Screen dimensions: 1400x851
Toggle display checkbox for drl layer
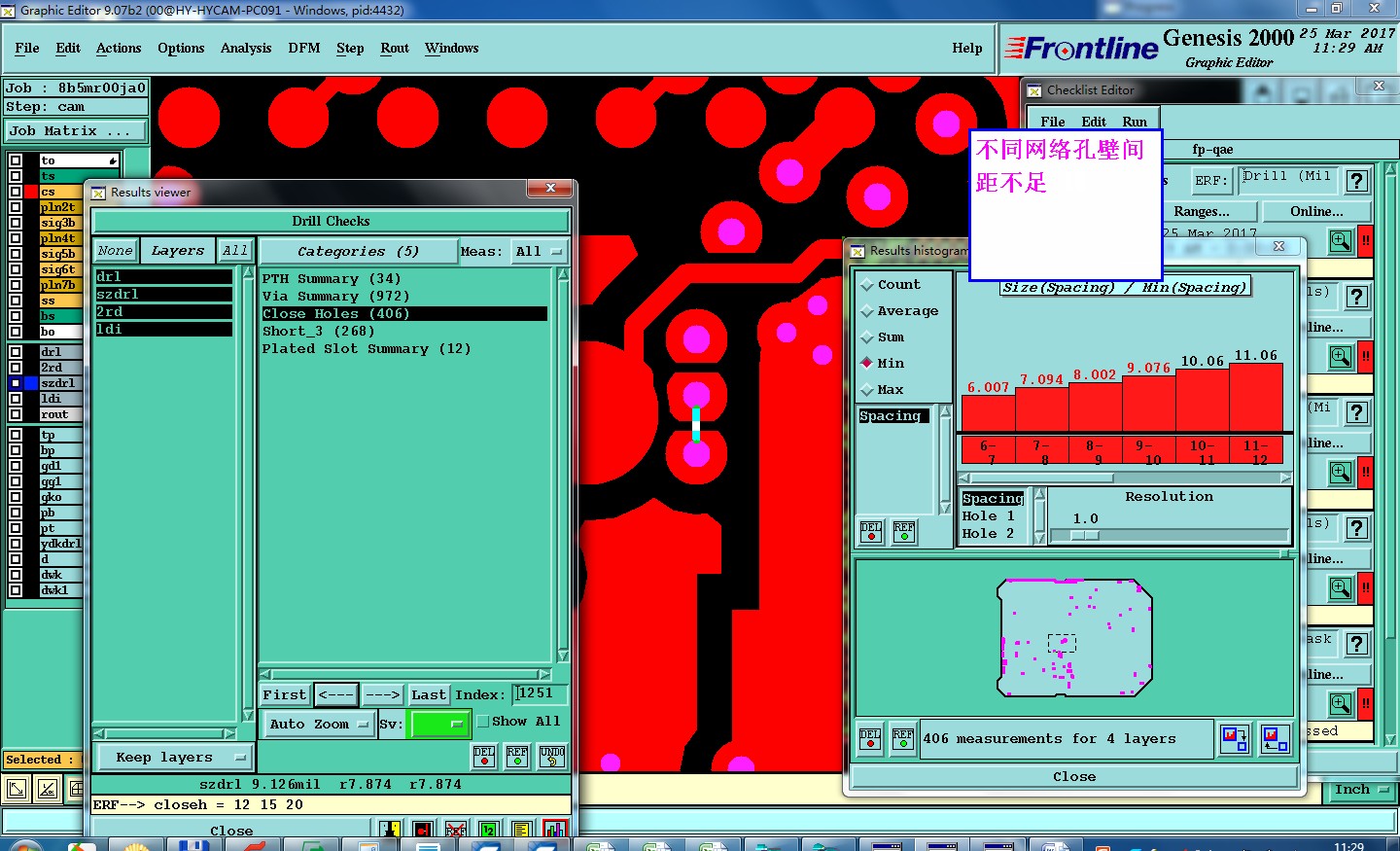tap(16, 352)
